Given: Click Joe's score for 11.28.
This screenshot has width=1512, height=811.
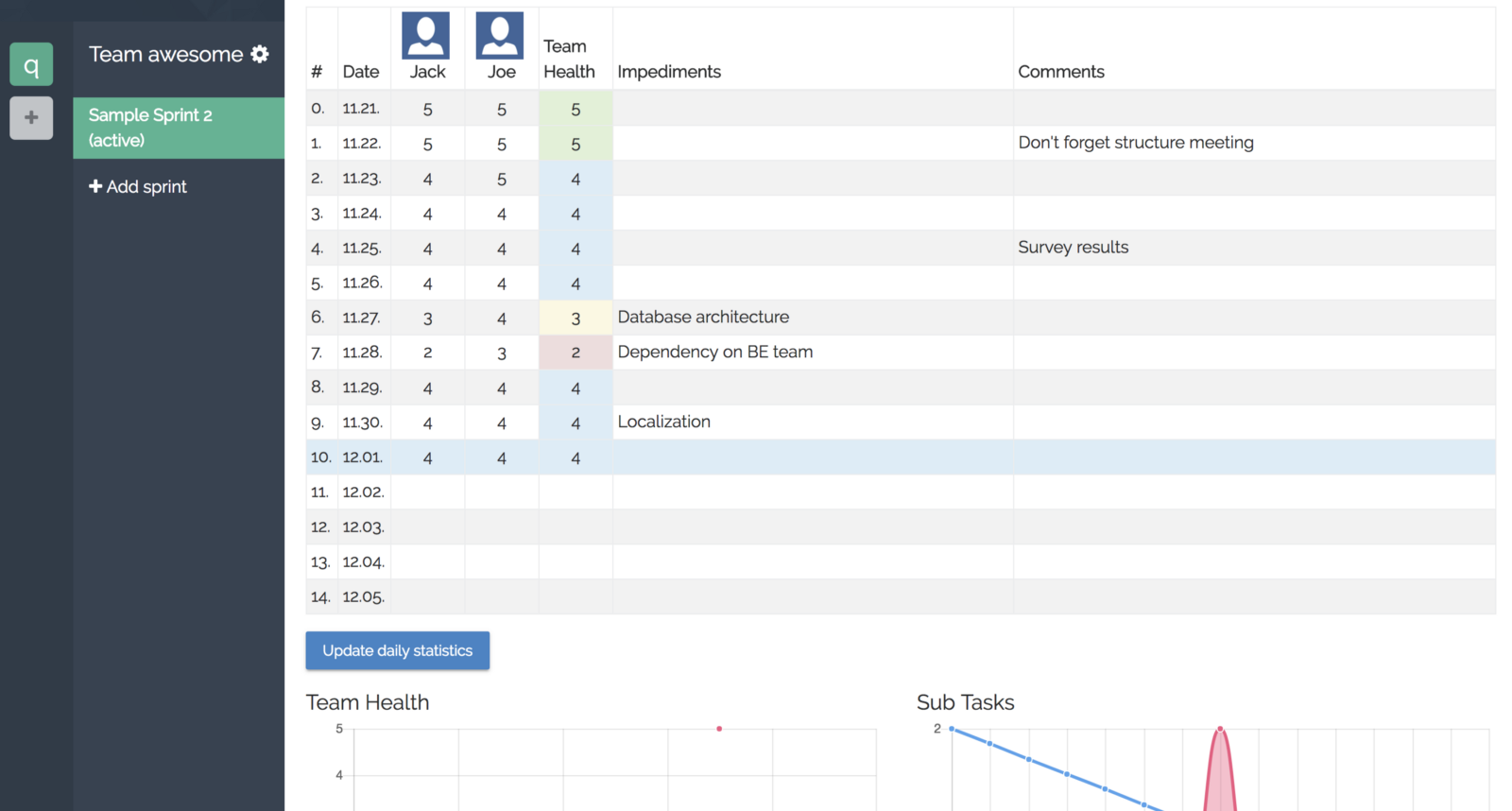Looking at the screenshot, I should pos(502,354).
